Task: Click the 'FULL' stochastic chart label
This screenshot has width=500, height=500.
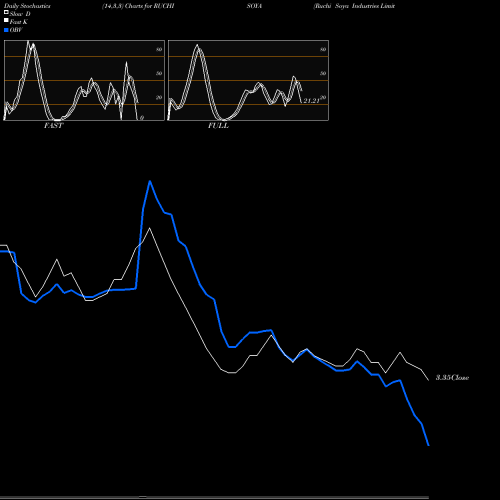Action: [x=218, y=126]
